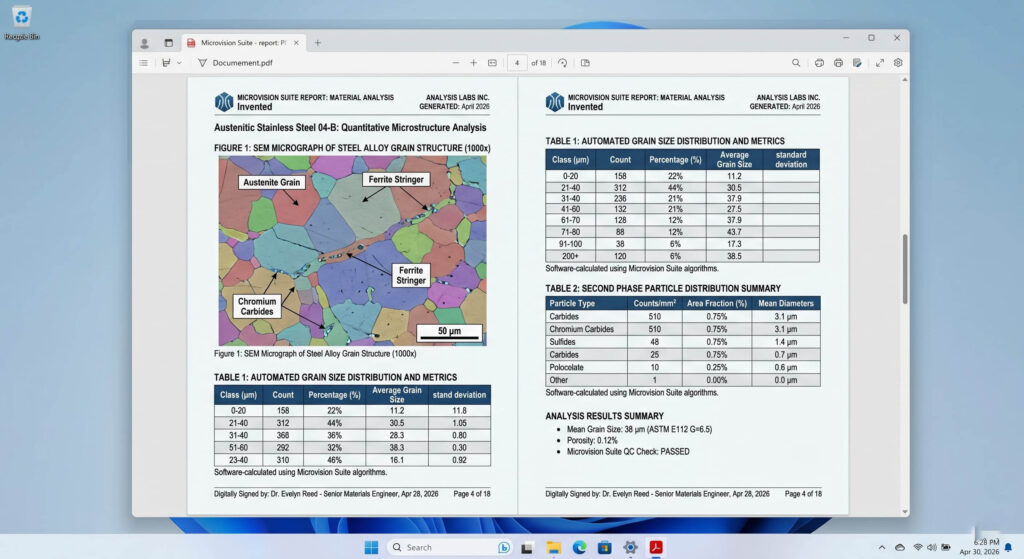This screenshot has height=559, width=1024.
Task: Click the Chromium Carbides label in figure
Action: [257, 306]
